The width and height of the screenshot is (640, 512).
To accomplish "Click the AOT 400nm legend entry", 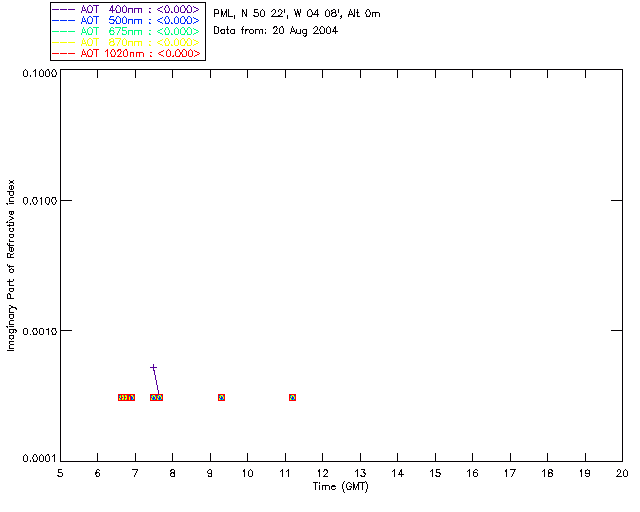I will pyautogui.click(x=126, y=9).
